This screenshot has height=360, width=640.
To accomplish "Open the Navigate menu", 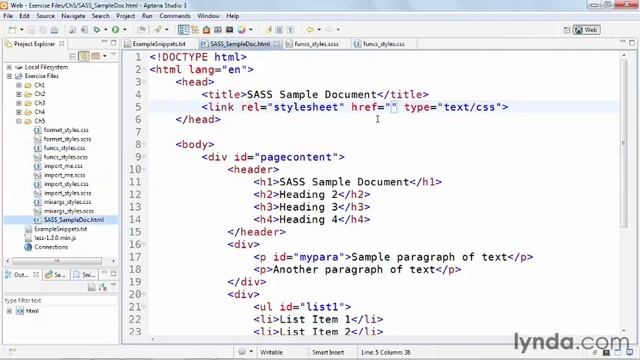I will coord(73,16).
